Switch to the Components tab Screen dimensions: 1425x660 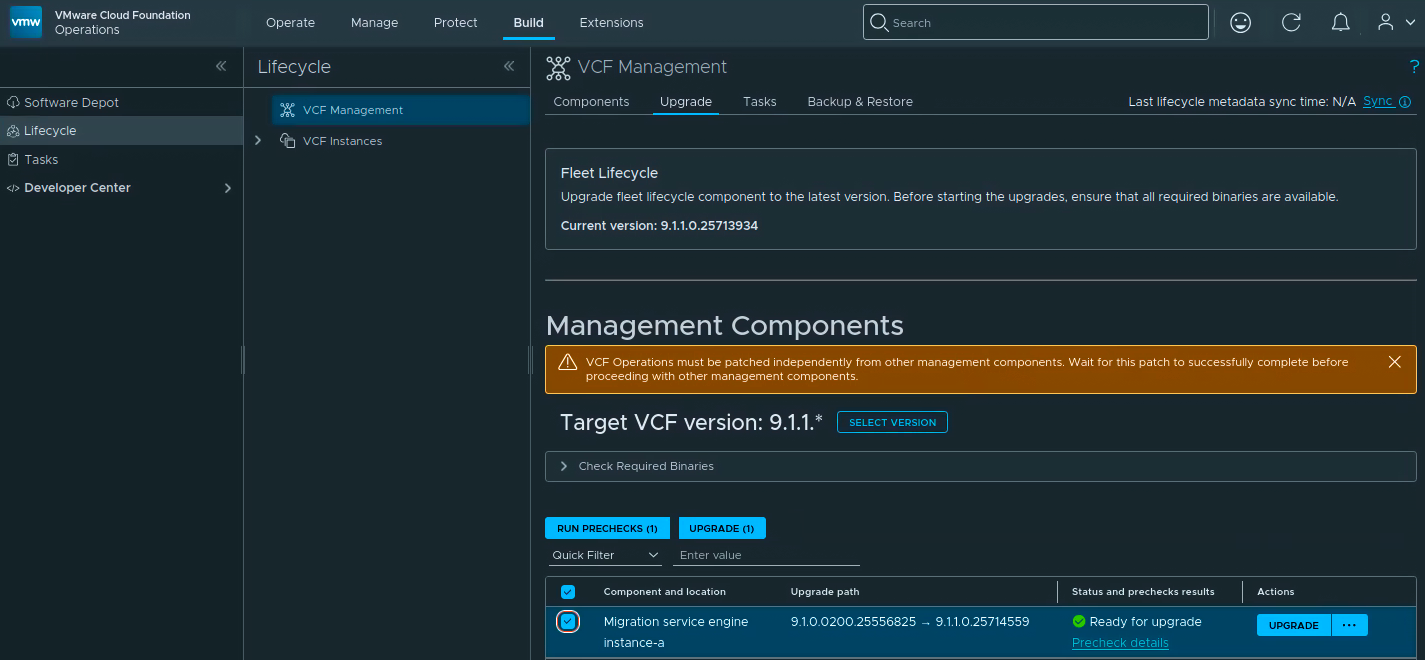pyautogui.click(x=591, y=102)
